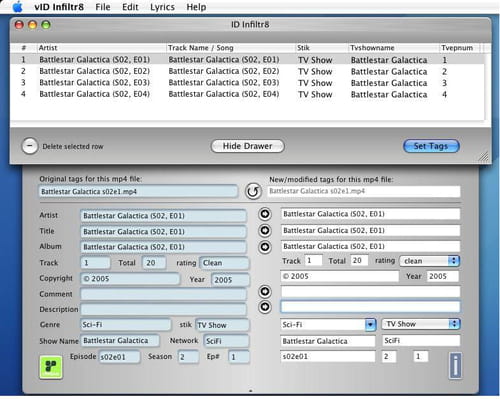Select row 1 Battlestar Galactica (S02, E01)
Screen dimensions: 500x399
247,60
